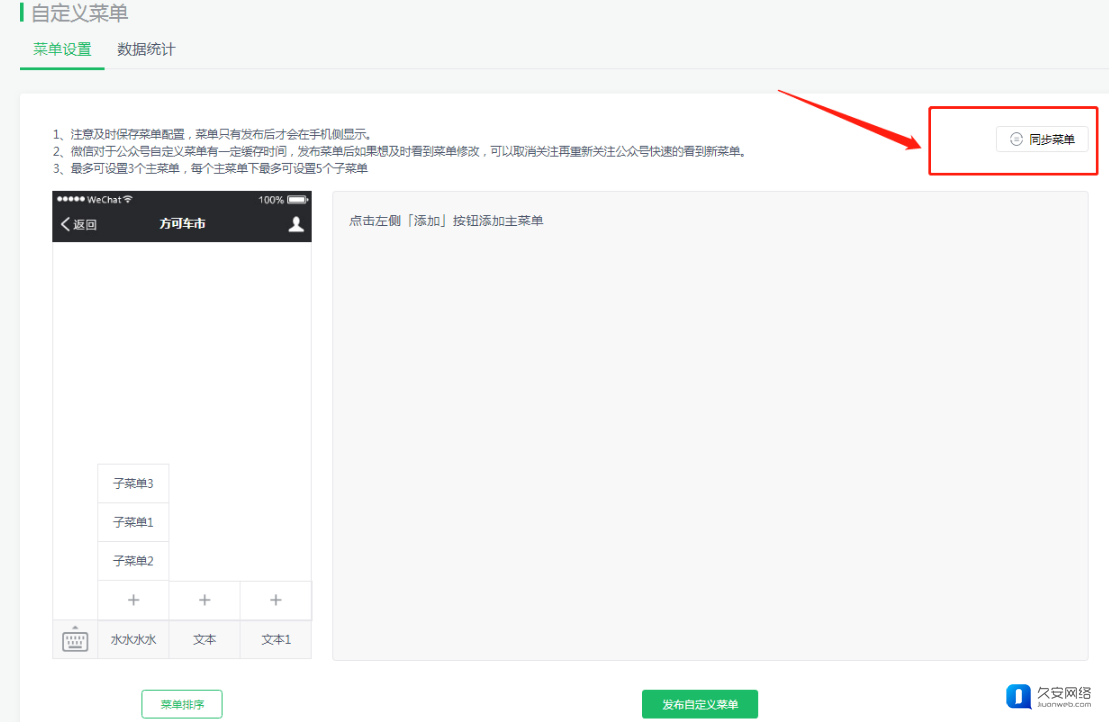Screen dimensions: 1109x722
Task: Select submenu 子菜单2
Action: click(x=133, y=561)
